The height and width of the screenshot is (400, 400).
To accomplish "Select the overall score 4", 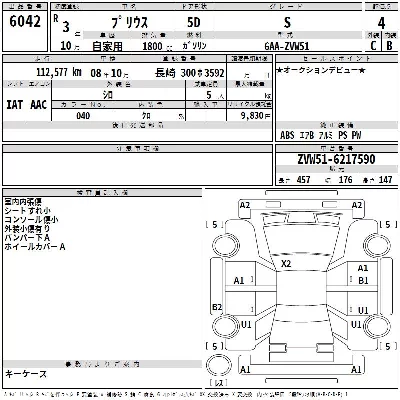I will tap(381, 23).
